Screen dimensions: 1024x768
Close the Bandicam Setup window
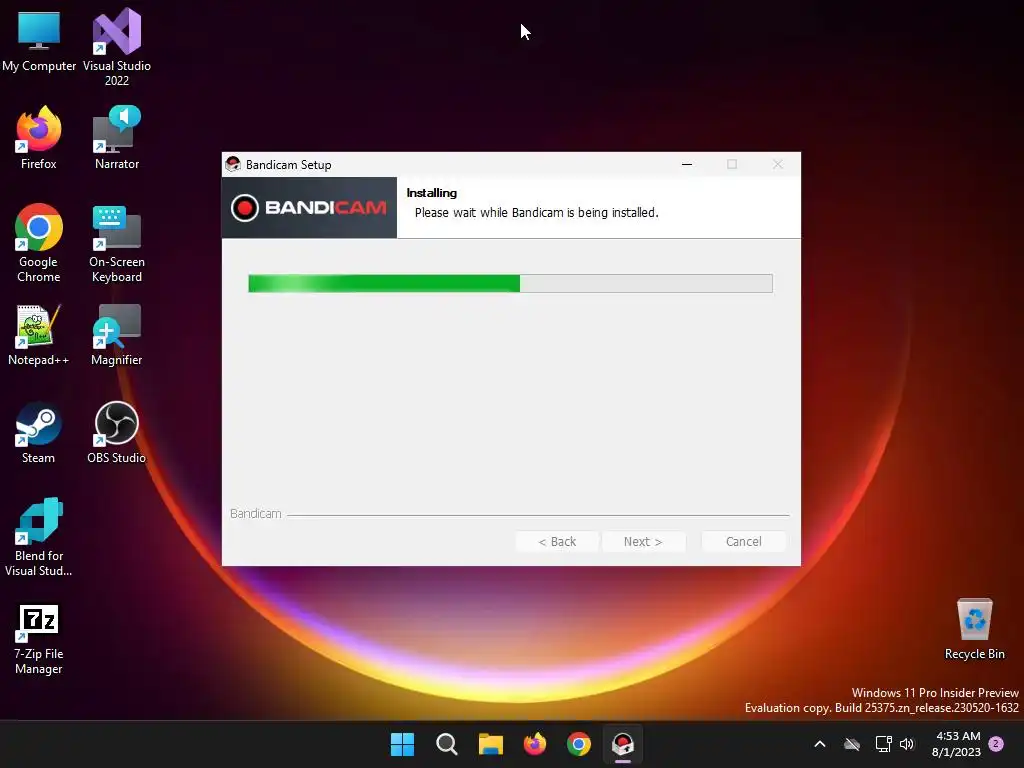777,164
